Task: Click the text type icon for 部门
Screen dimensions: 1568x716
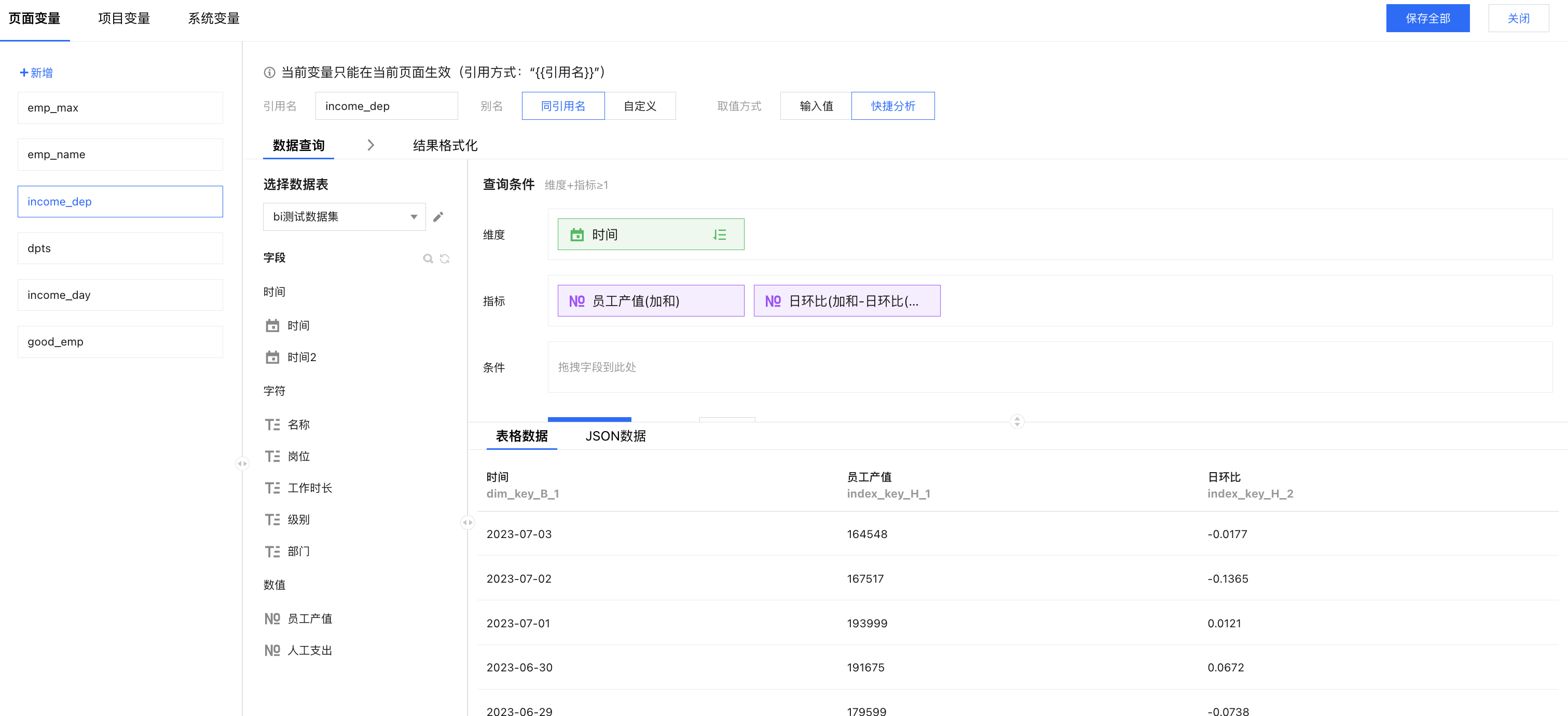Action: [x=272, y=552]
